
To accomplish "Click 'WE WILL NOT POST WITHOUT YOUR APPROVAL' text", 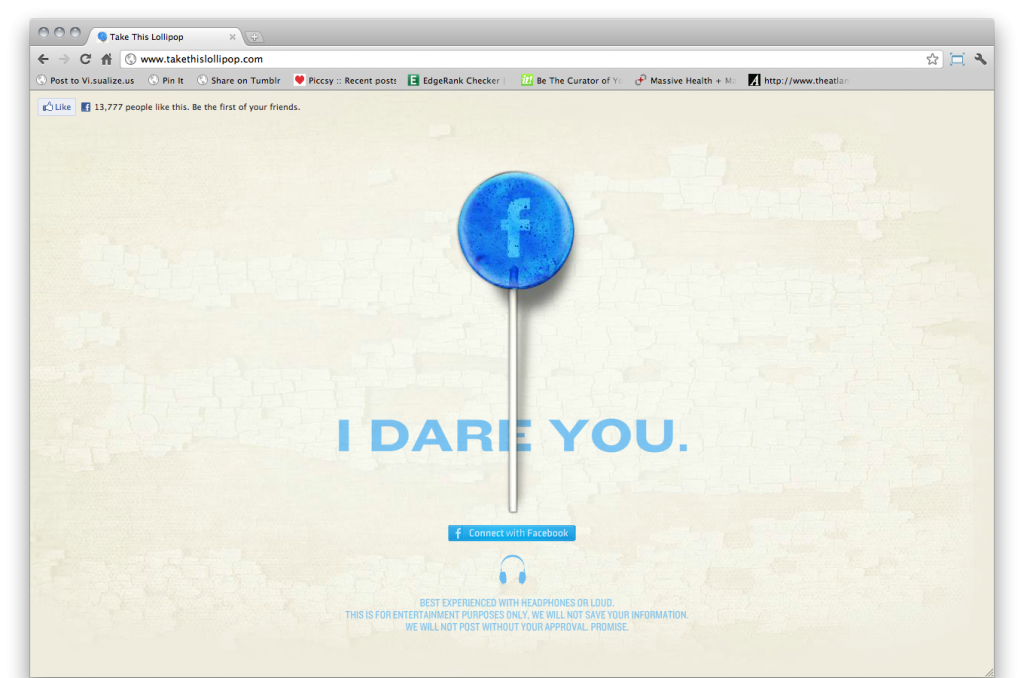I will (517, 627).
